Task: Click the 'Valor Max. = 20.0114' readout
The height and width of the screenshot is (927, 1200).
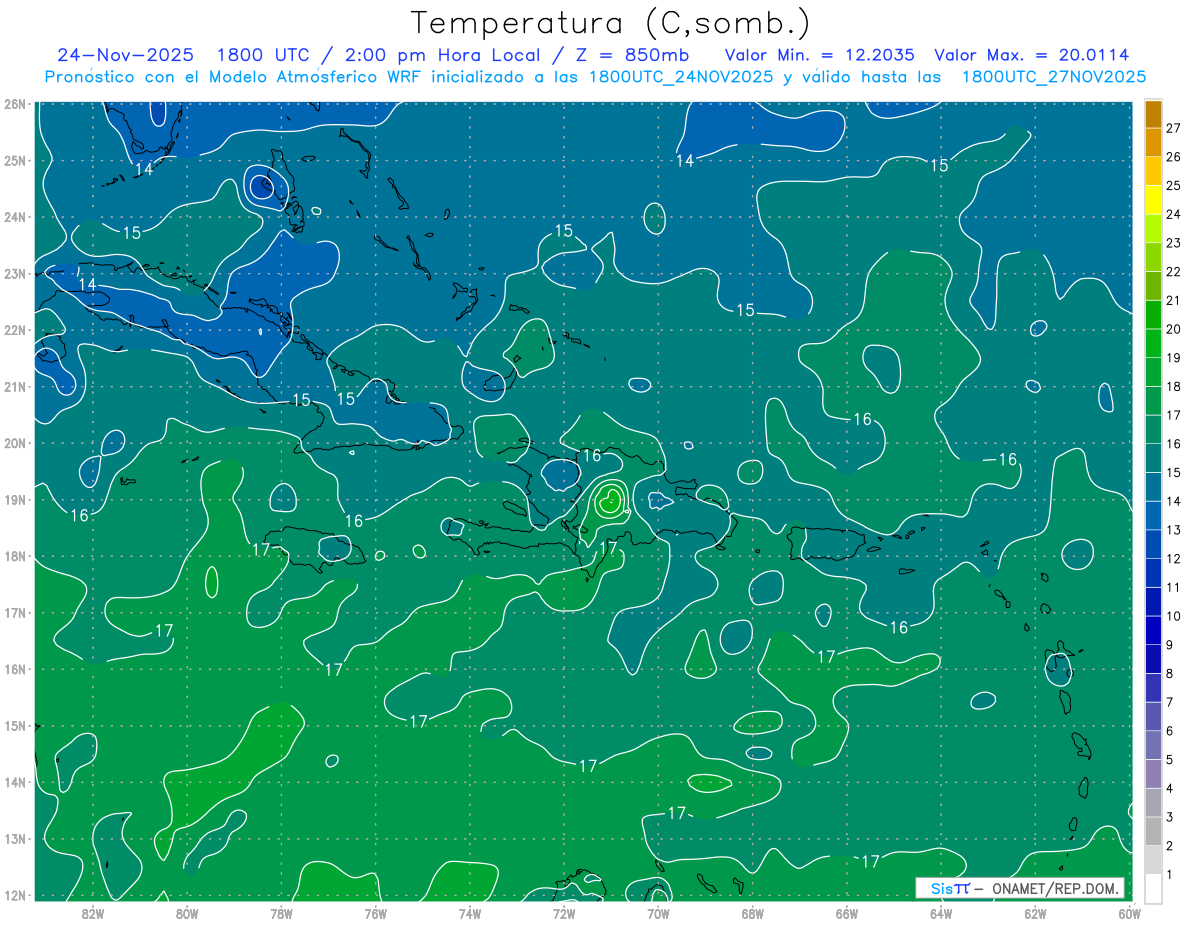Action: click(x=1032, y=55)
